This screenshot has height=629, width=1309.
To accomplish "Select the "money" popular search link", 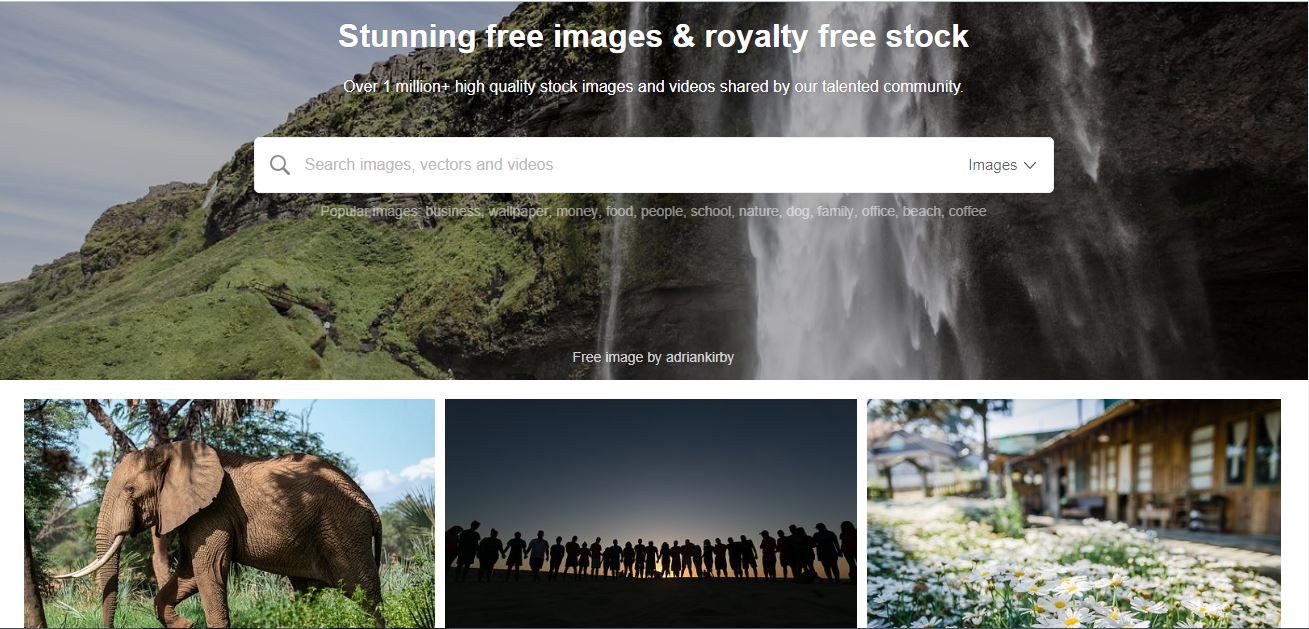I will pos(578,211).
